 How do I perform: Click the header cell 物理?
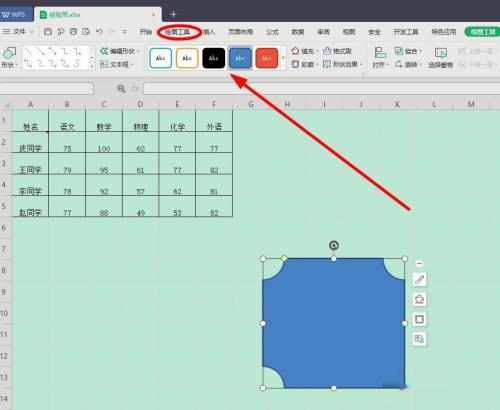pyautogui.click(x=140, y=121)
